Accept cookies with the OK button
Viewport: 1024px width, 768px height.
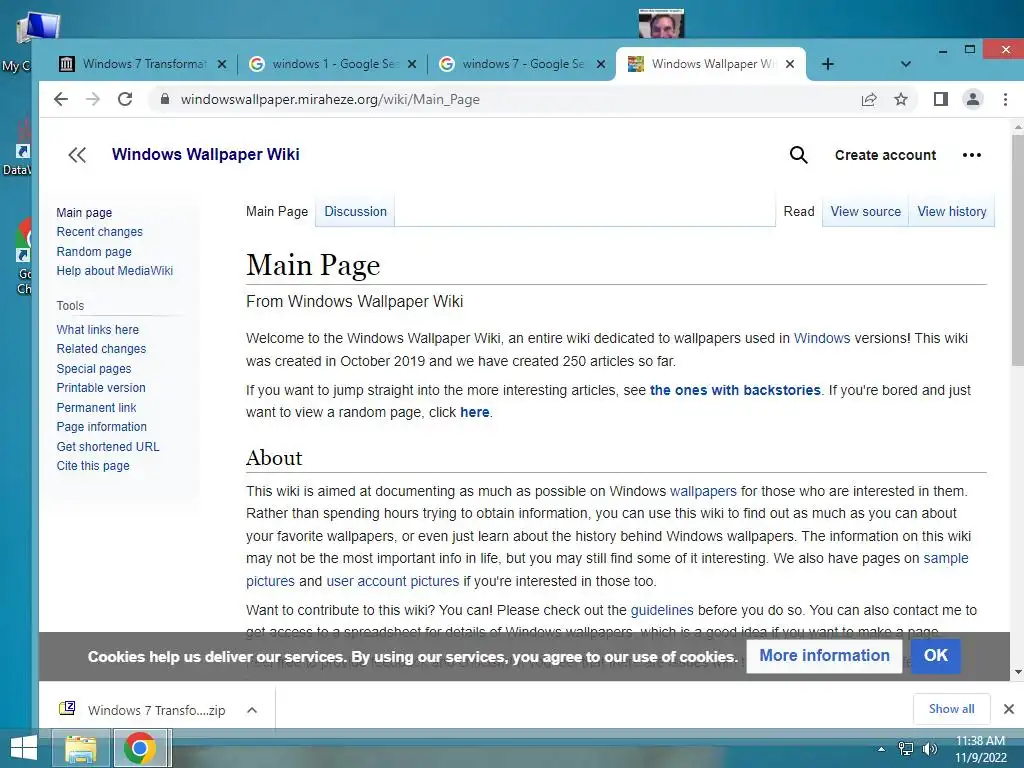click(x=935, y=656)
